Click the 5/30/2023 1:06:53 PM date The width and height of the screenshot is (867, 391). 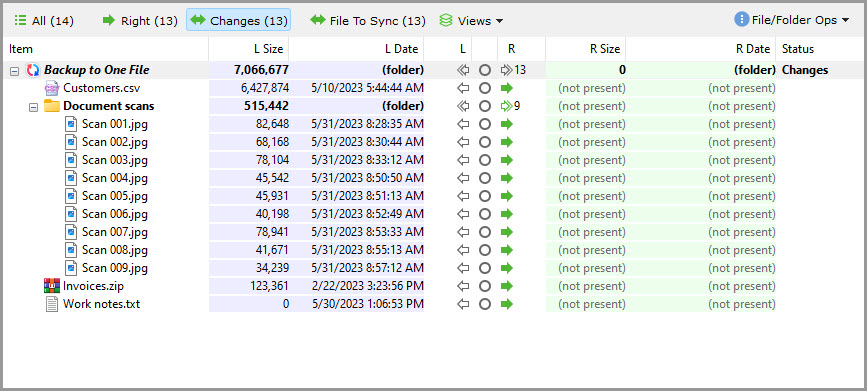368,304
